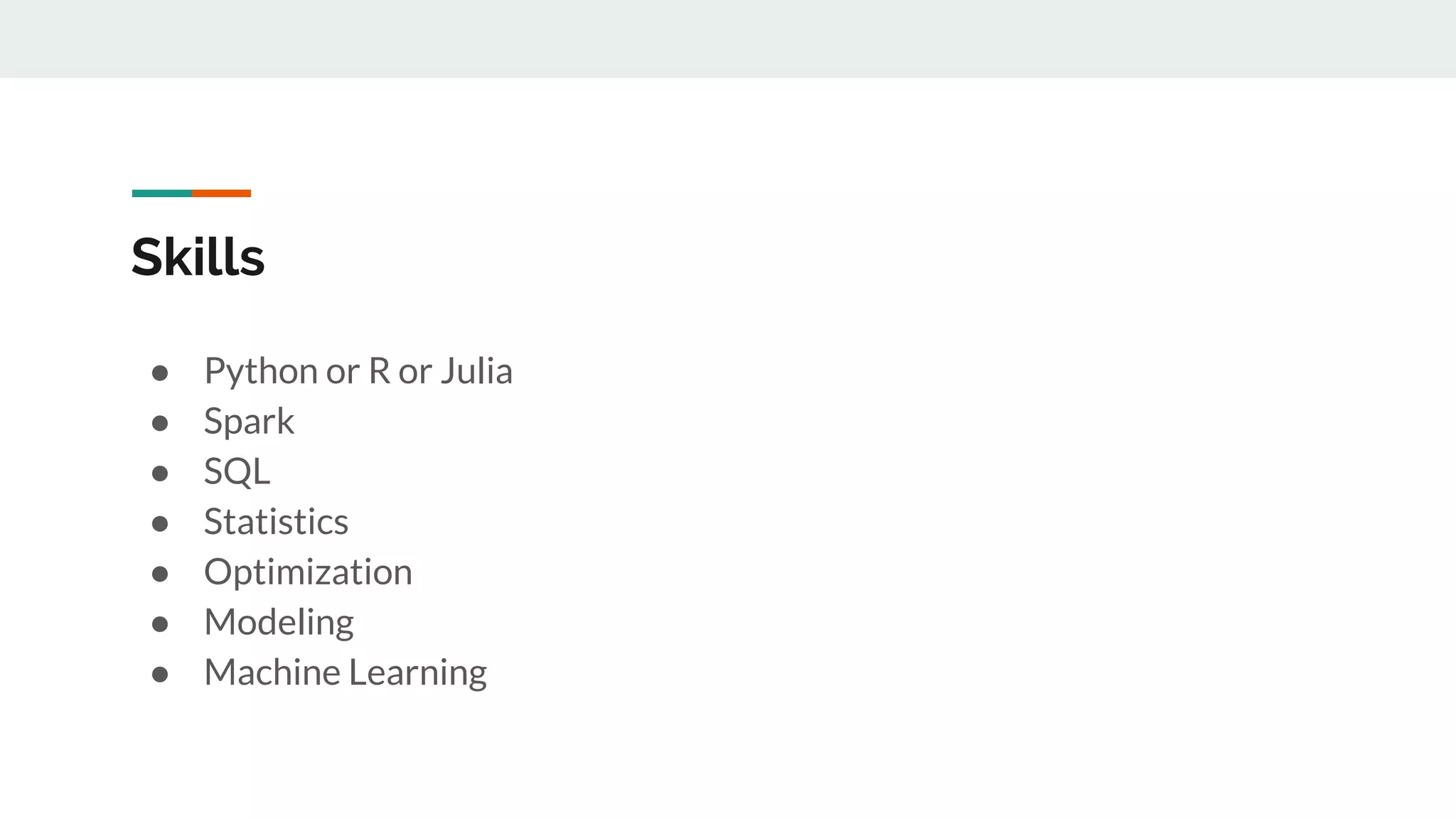
Task: Click the bullet dot beside Python
Action: coord(160,373)
